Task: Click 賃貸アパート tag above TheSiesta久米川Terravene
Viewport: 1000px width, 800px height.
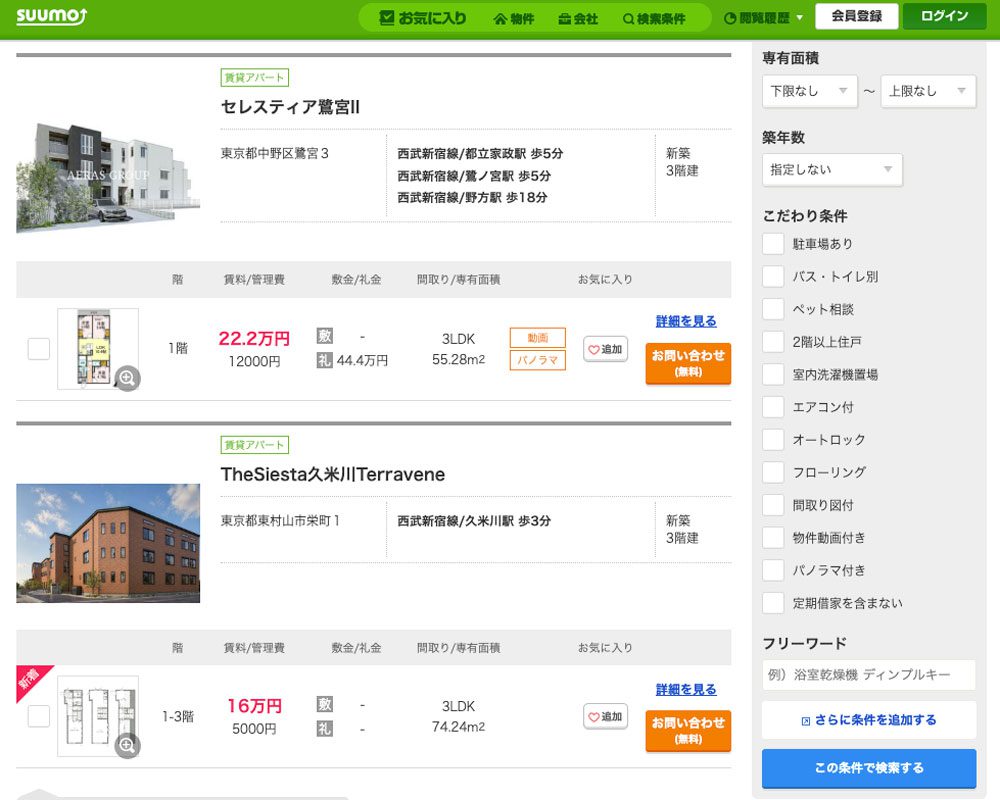Action: coord(254,445)
